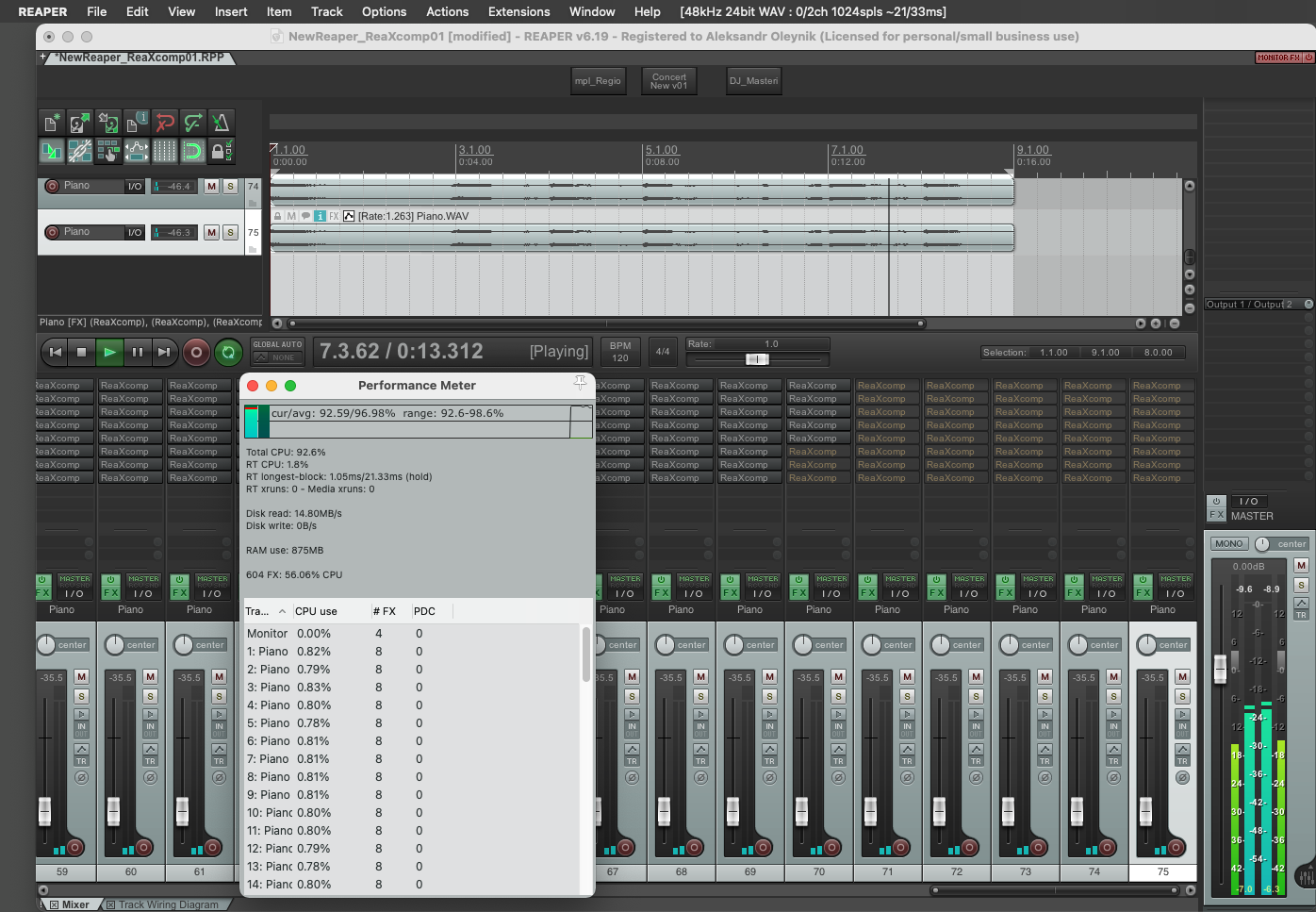Viewport: 1316px width, 912px height.
Task: Mute track 74 Piano in track panel
Action: [x=211, y=187]
